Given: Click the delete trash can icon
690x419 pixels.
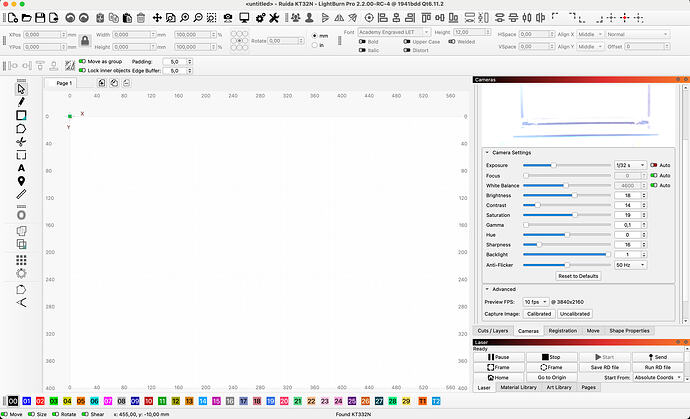Looking at the screenshot, I should pos(141,18).
